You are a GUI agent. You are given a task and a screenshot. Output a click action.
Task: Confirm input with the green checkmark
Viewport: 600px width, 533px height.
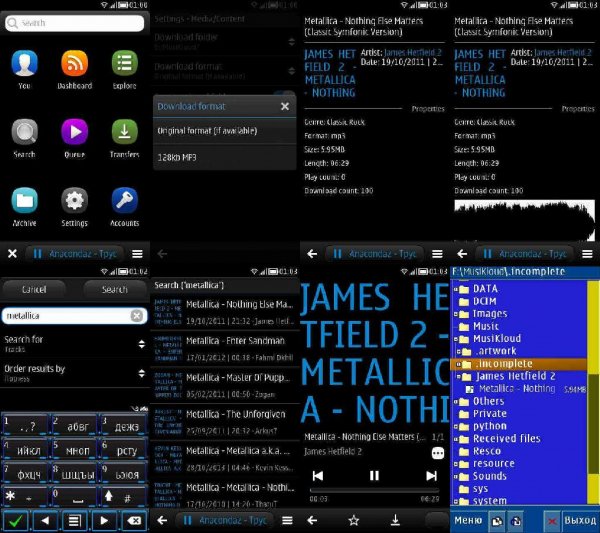15,521
